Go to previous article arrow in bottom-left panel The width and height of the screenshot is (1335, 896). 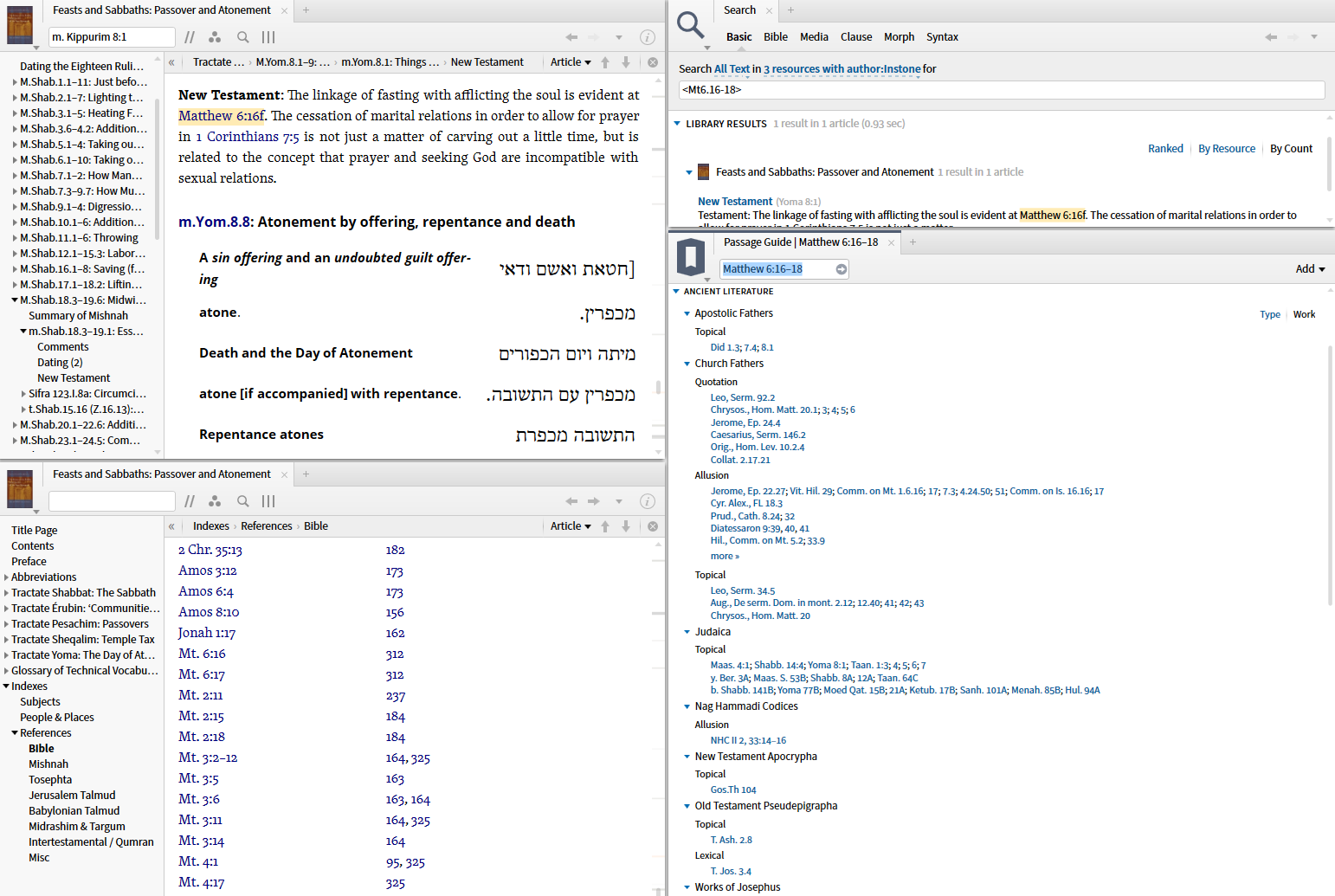pos(605,526)
